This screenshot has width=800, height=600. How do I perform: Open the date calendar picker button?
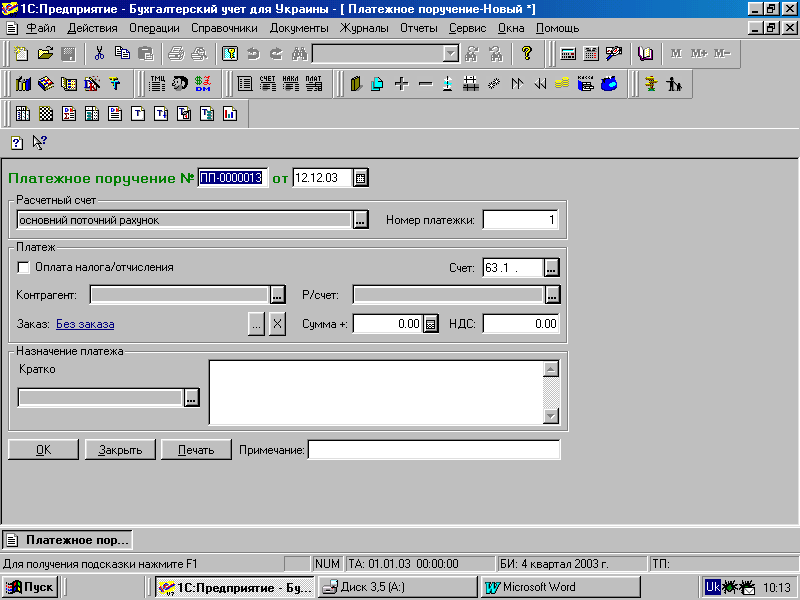click(x=360, y=178)
